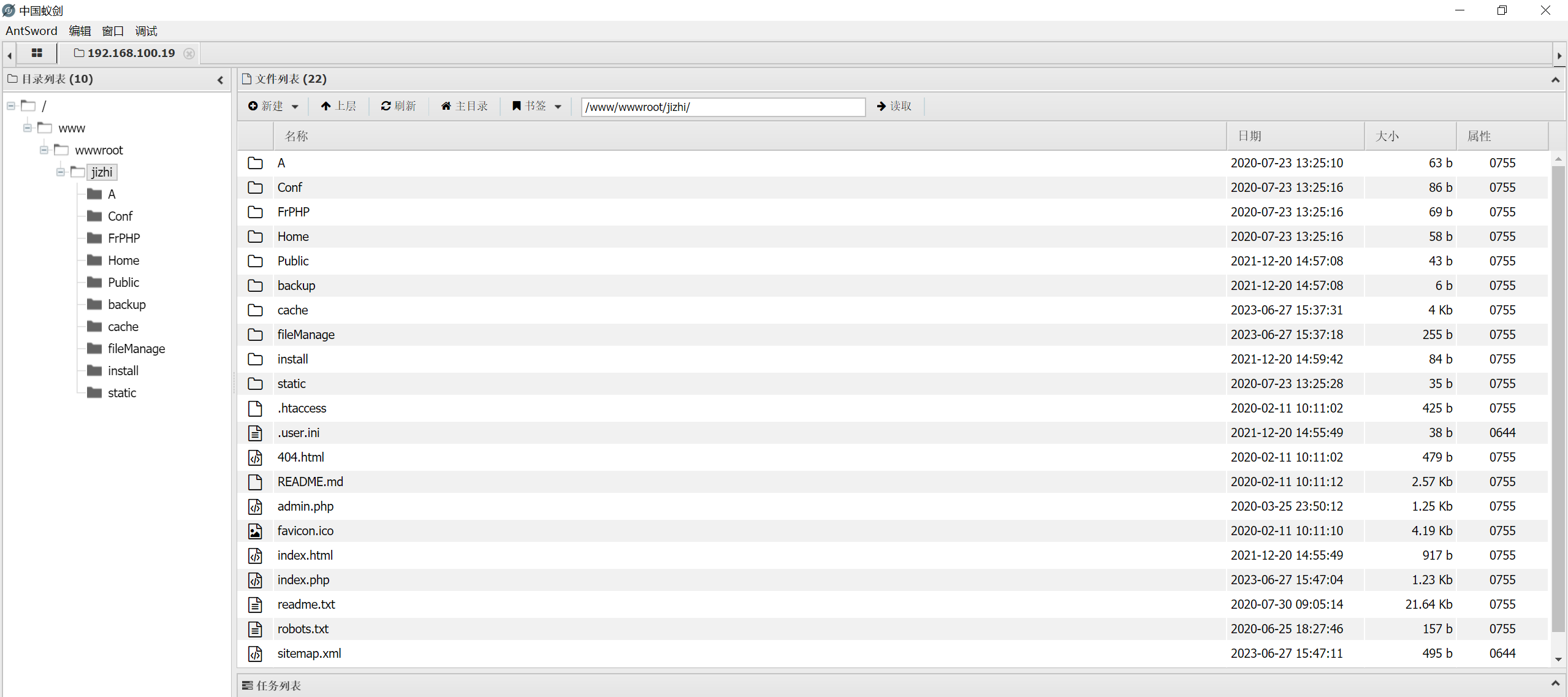Click Conf folder icon in file list
The height and width of the screenshot is (697, 1568).
coord(255,188)
